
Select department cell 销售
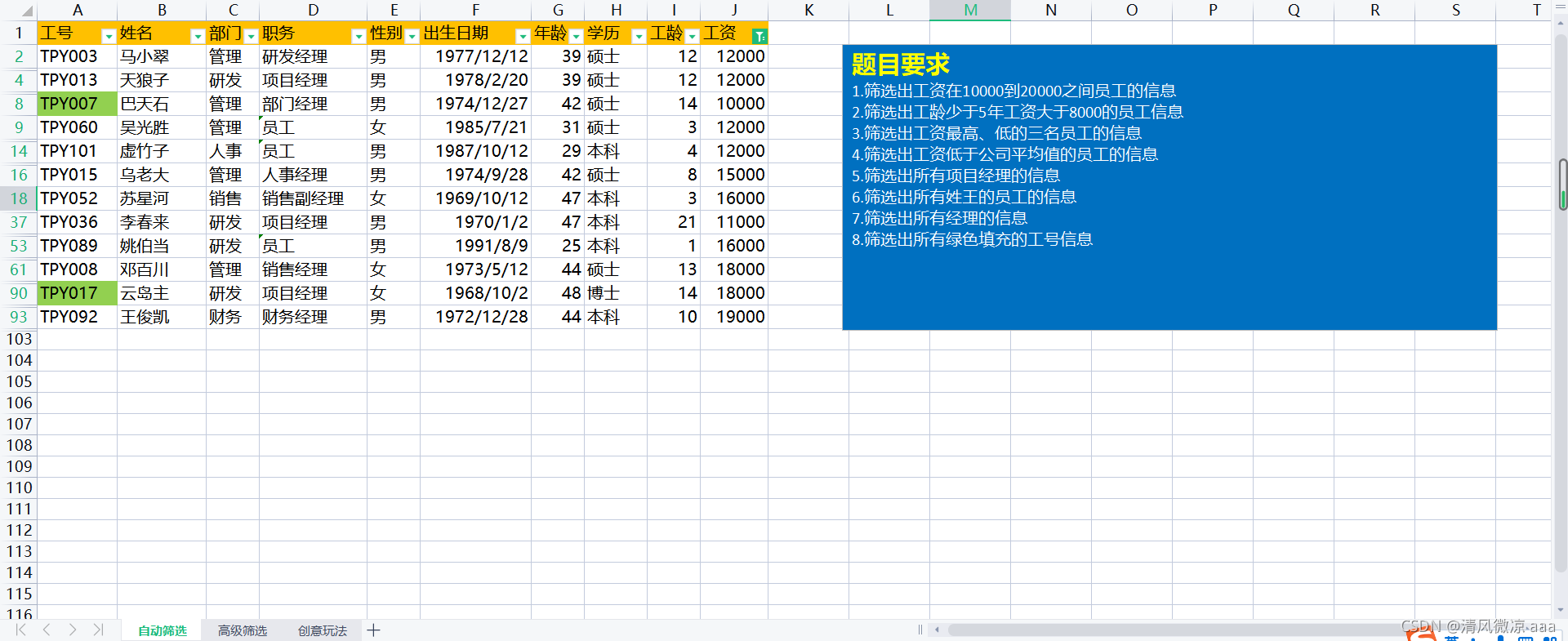[233, 198]
